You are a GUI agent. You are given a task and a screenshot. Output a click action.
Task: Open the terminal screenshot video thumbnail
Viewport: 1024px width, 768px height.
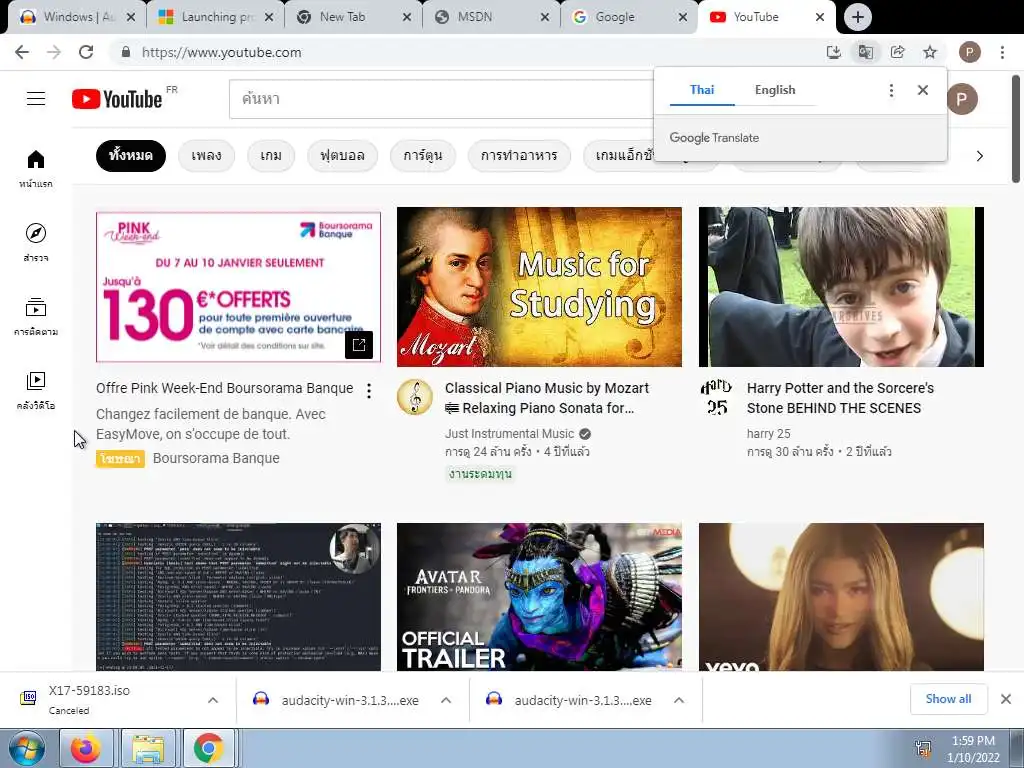(x=238, y=596)
